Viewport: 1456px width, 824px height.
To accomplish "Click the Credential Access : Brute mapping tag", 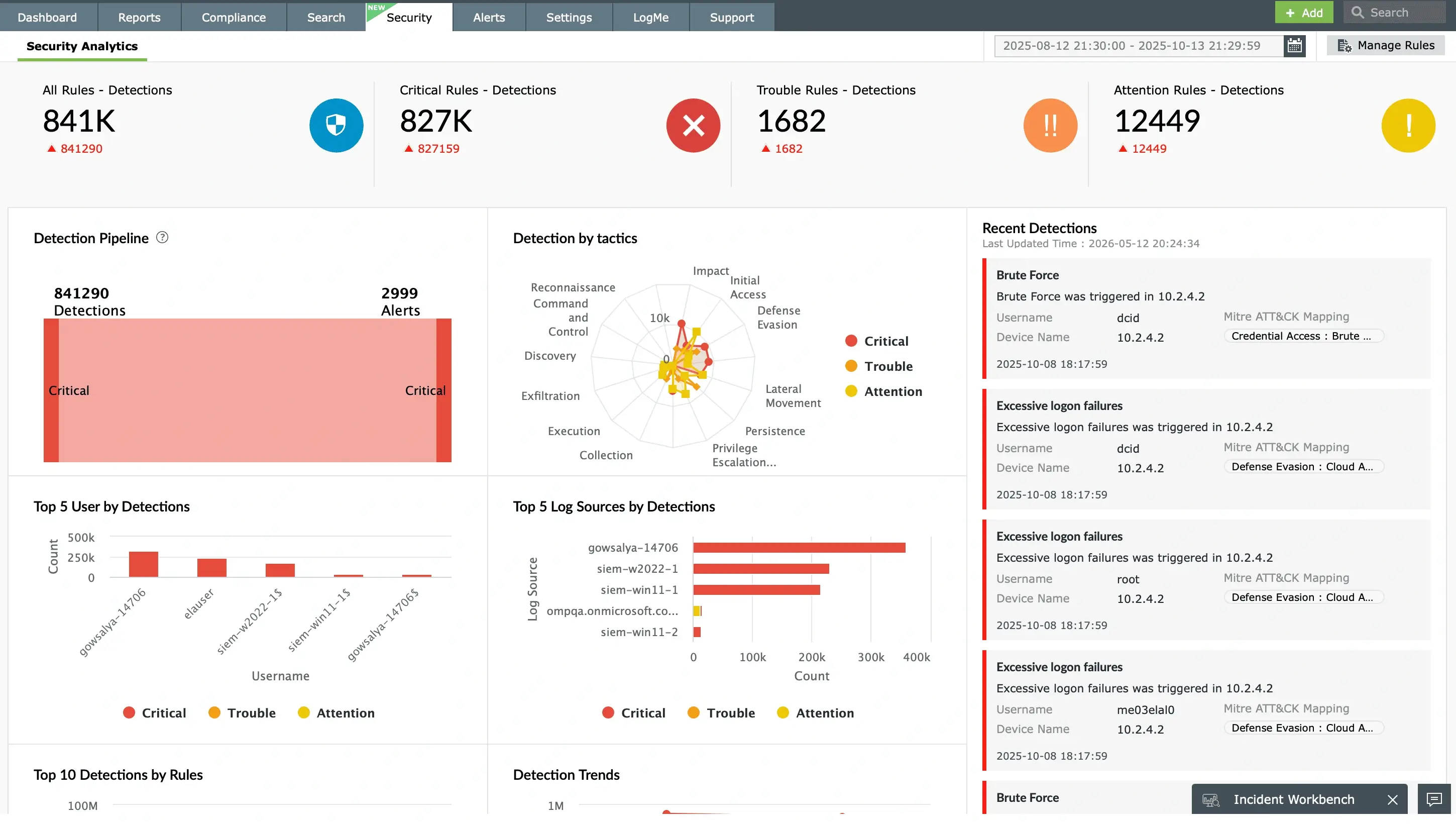I will point(1303,336).
